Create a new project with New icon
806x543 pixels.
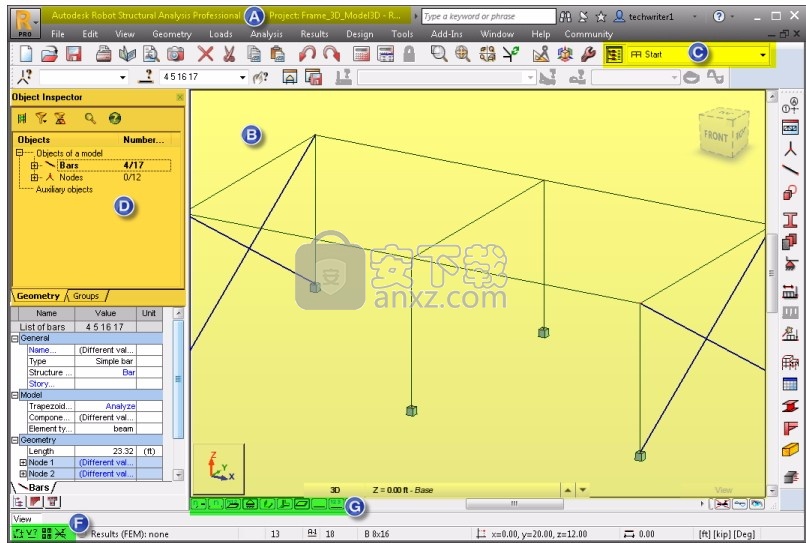[x=26, y=53]
